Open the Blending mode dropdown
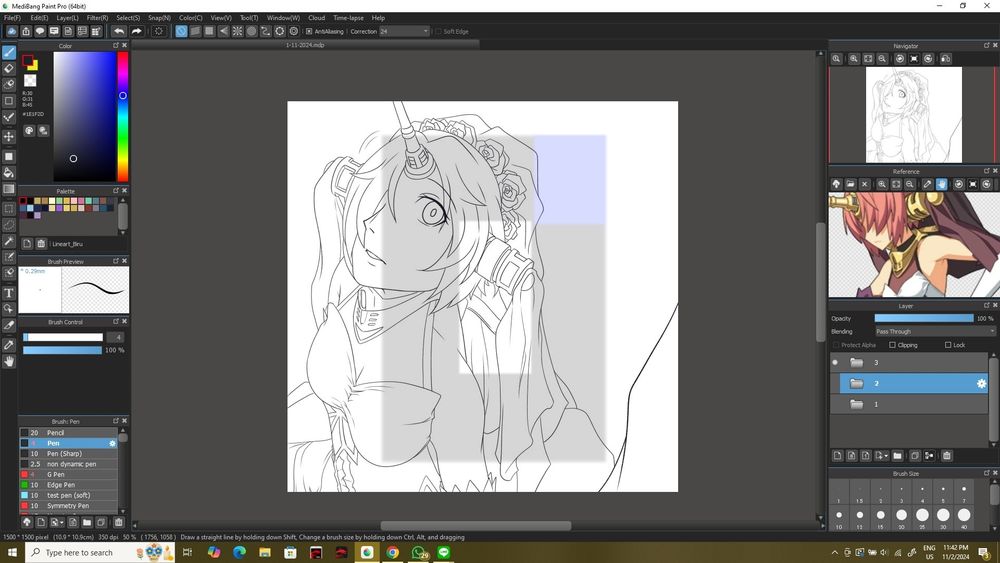The image size is (1000, 563). (x=934, y=332)
